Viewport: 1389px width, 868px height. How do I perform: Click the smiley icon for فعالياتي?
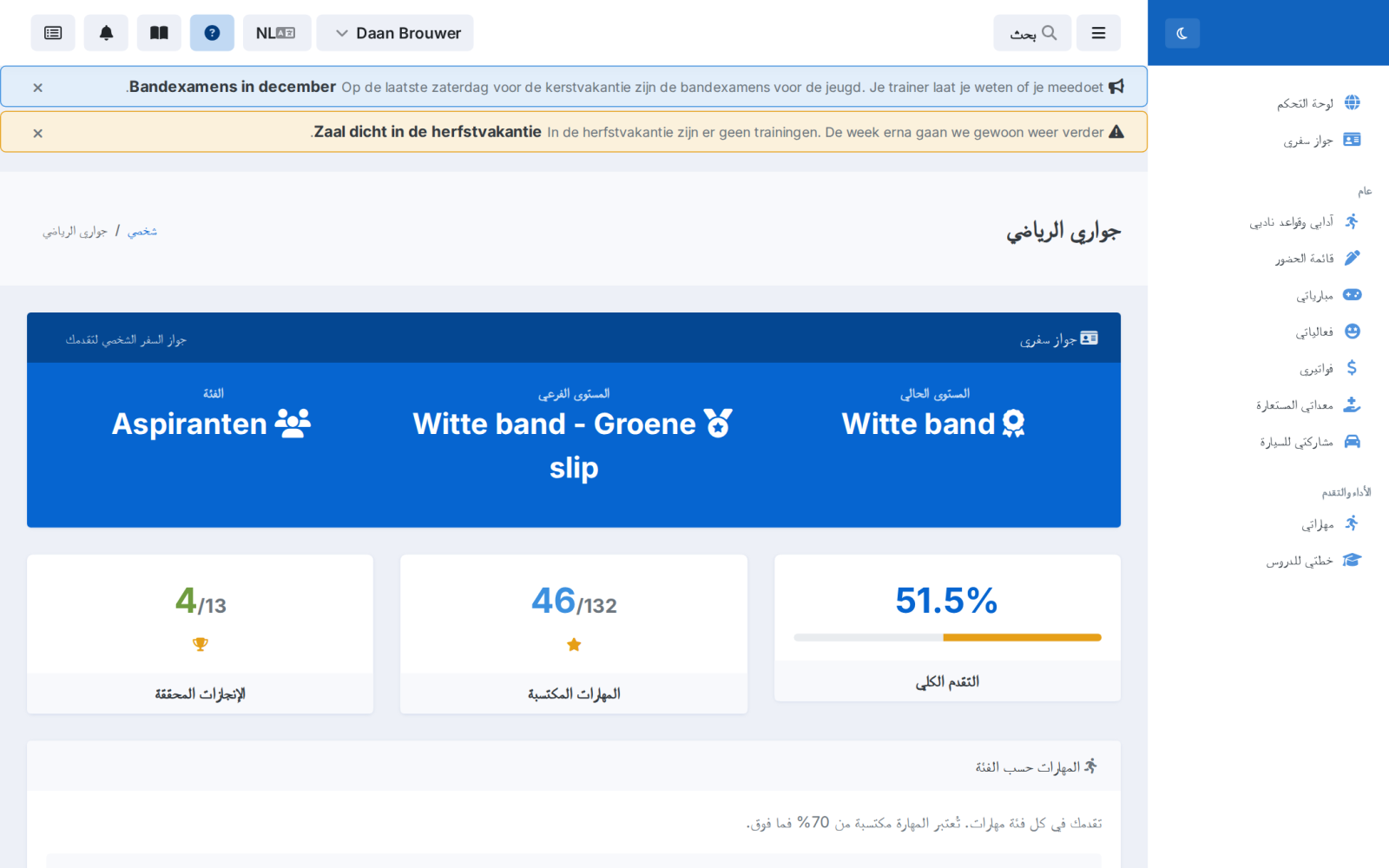(x=1352, y=332)
